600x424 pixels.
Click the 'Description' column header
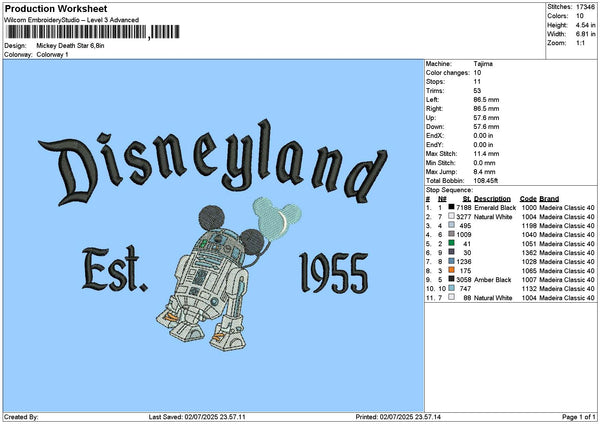pos(492,199)
